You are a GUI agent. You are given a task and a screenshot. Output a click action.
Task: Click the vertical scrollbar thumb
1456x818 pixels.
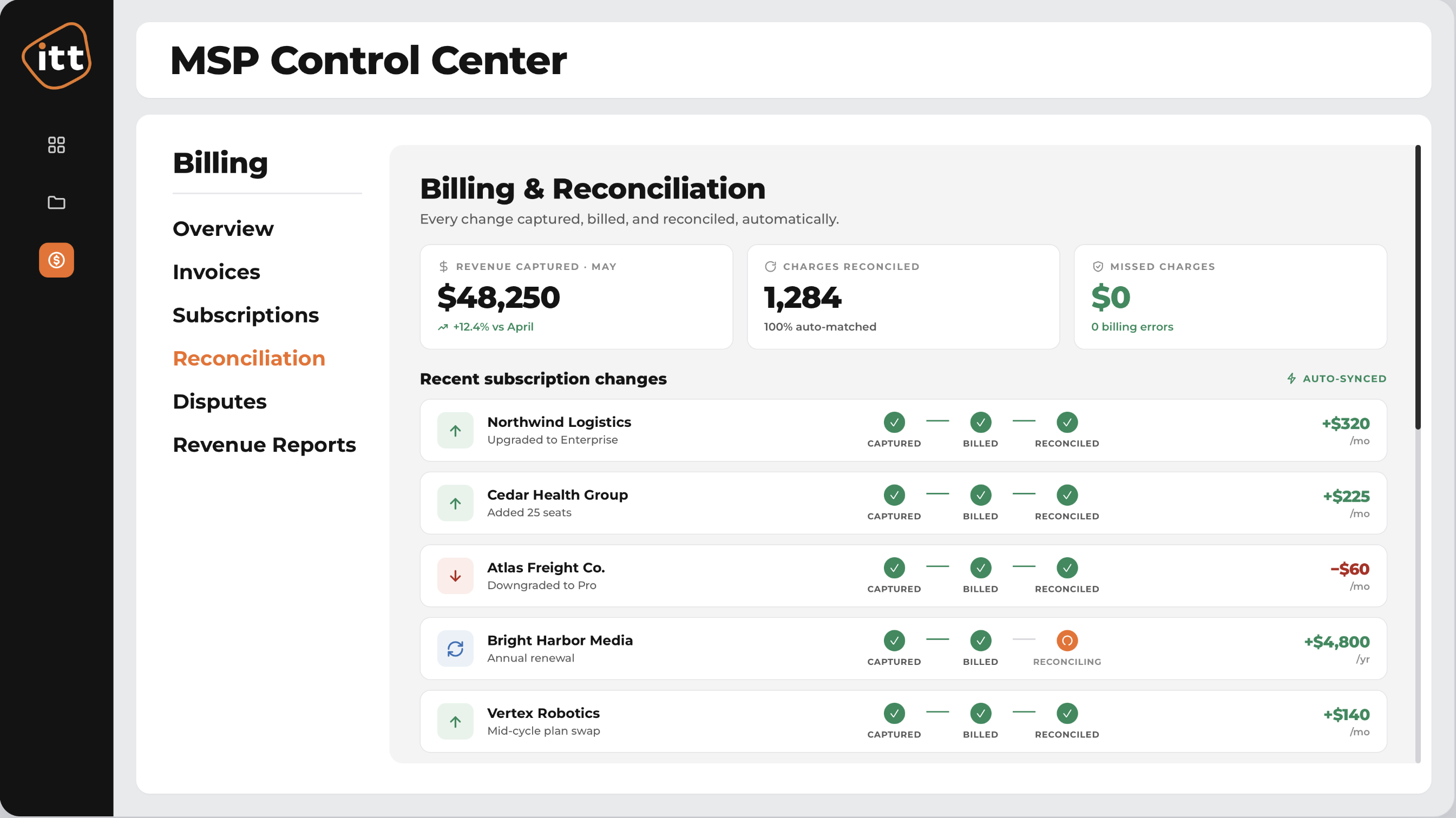[x=1418, y=287]
